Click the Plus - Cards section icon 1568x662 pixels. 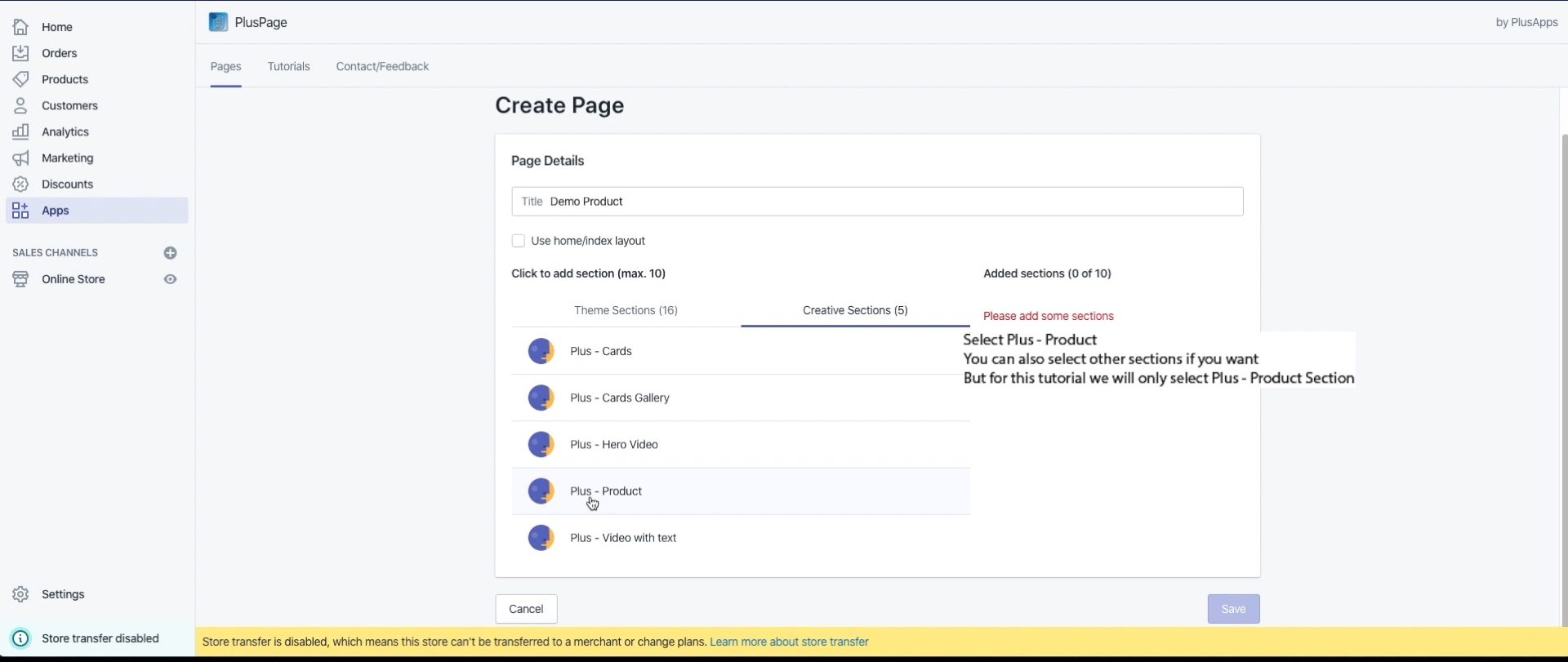(x=541, y=351)
